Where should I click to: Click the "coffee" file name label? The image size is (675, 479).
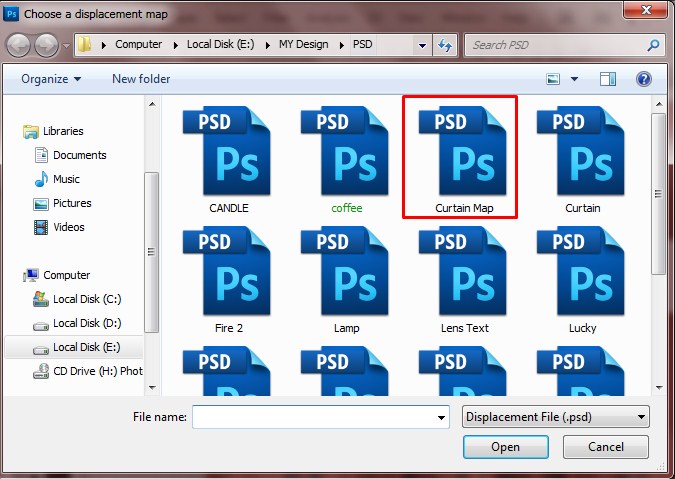coord(347,208)
